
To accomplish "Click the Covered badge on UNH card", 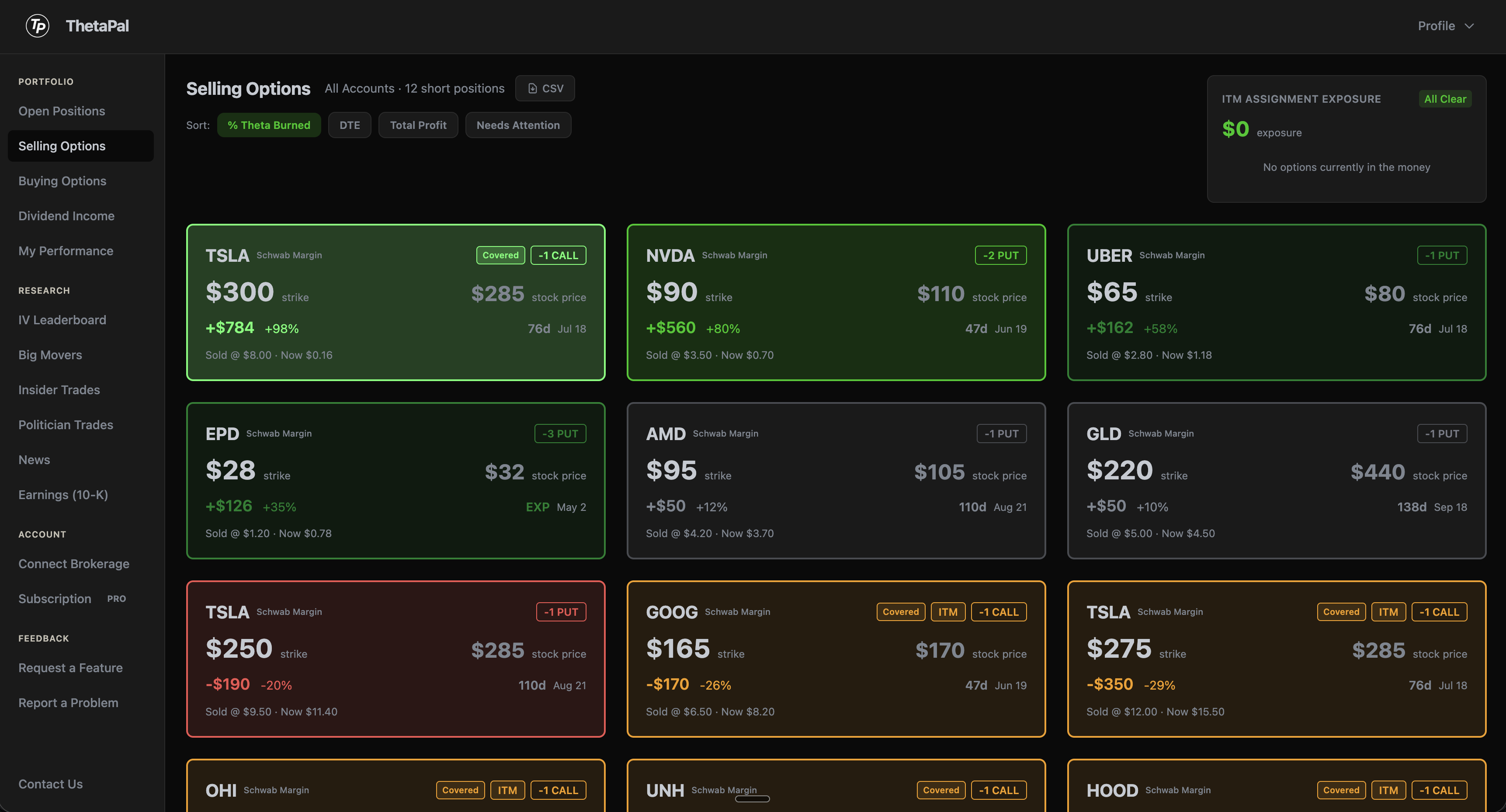I will click(x=941, y=791).
